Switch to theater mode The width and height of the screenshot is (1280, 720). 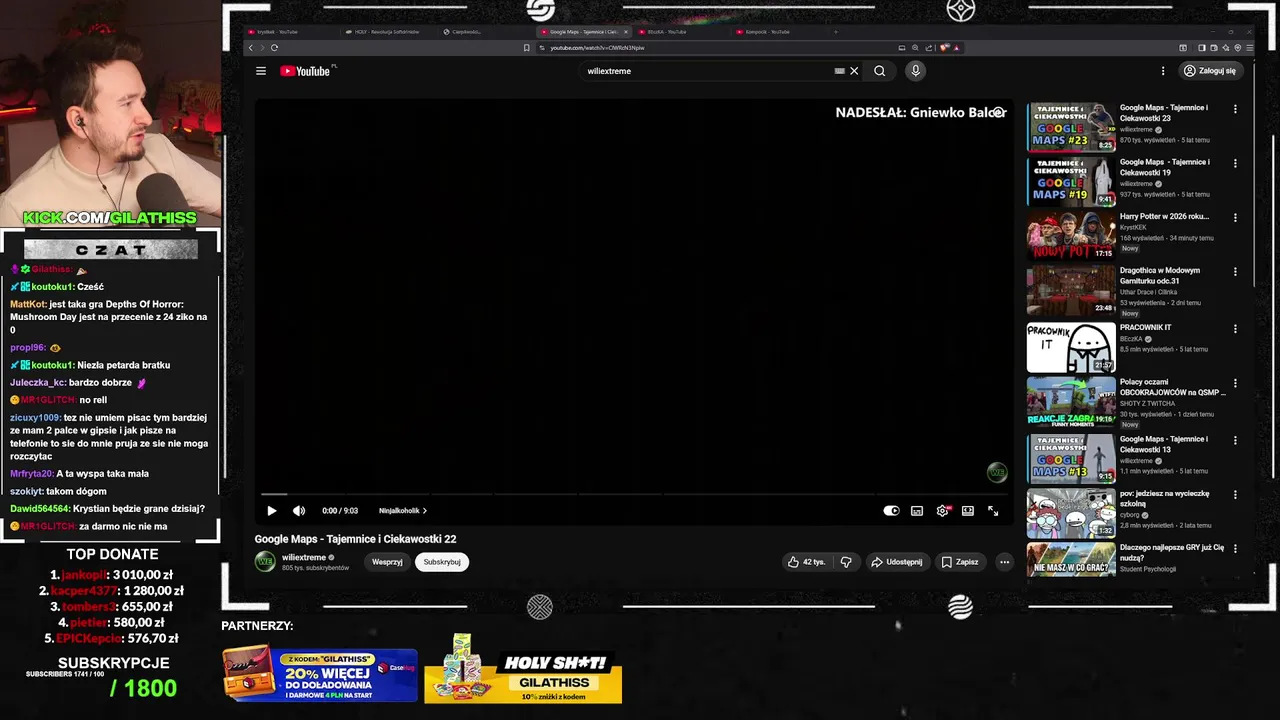[968, 511]
